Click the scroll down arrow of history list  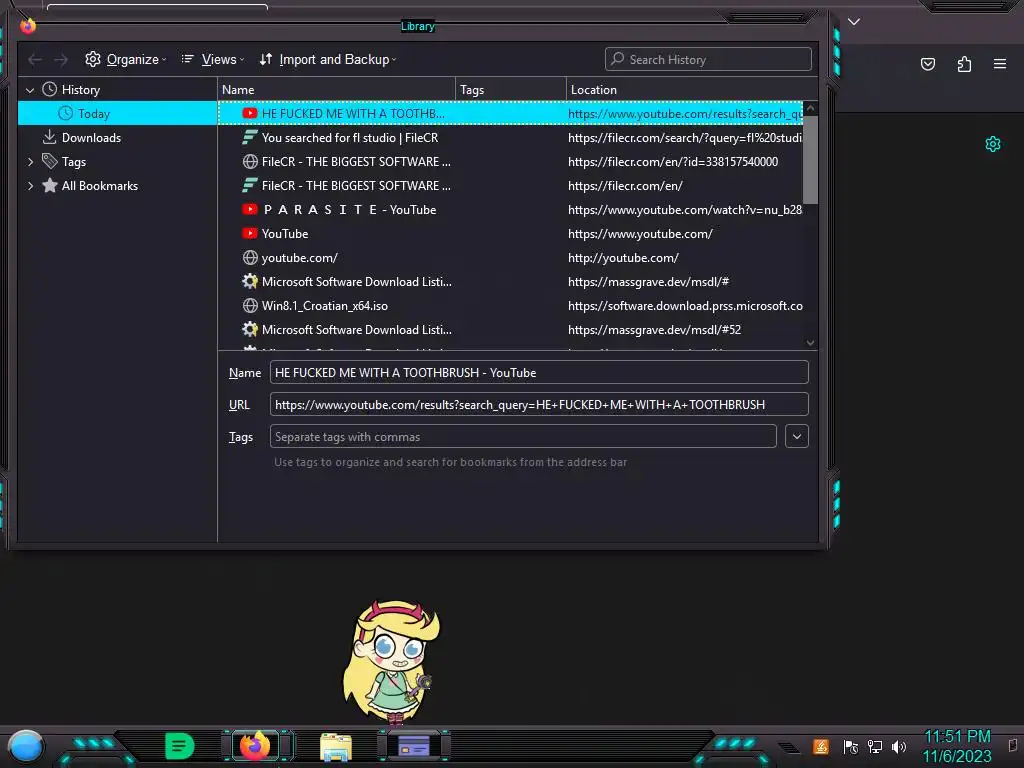pyautogui.click(x=810, y=343)
